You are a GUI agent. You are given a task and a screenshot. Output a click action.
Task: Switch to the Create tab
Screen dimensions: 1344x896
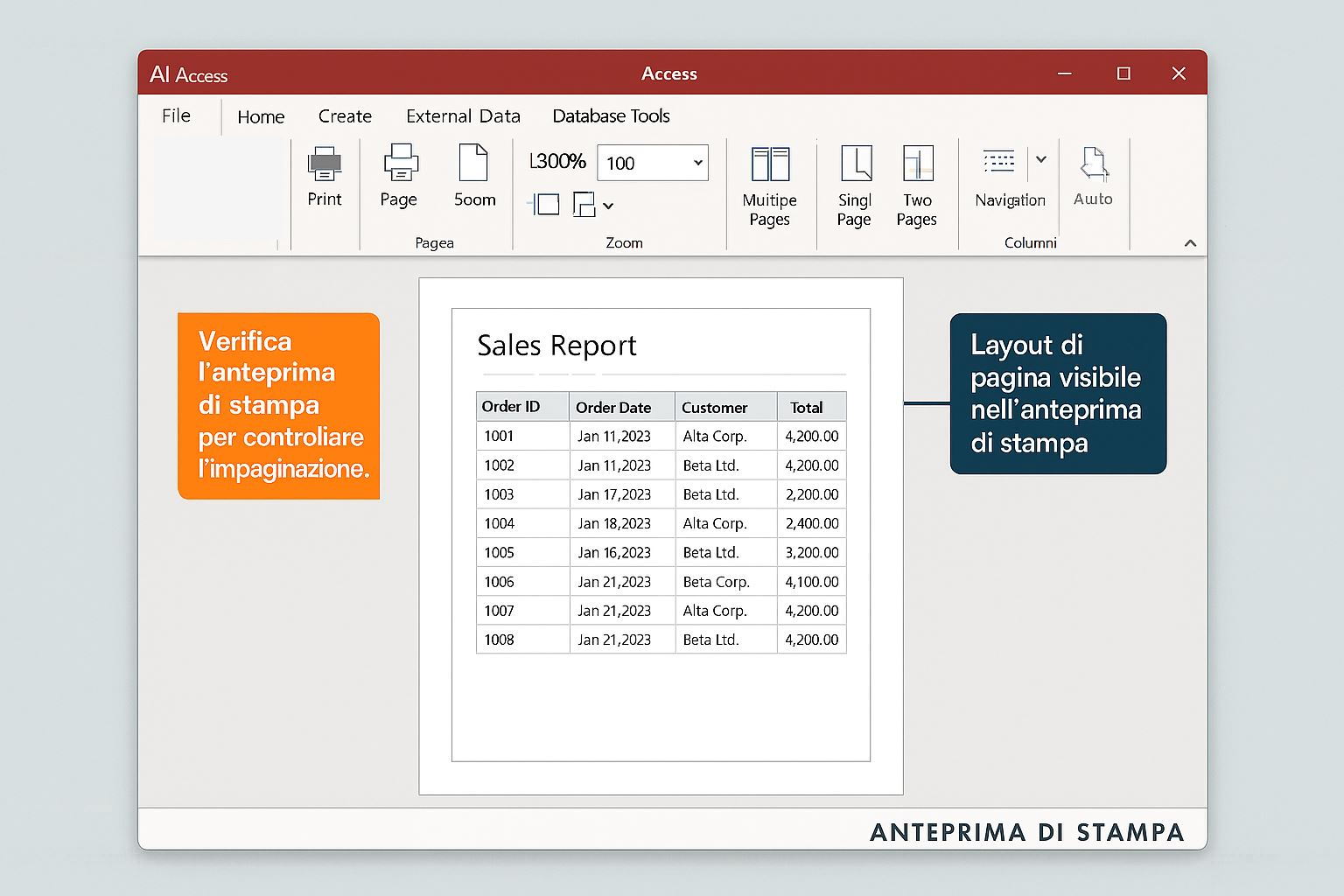[x=345, y=116]
